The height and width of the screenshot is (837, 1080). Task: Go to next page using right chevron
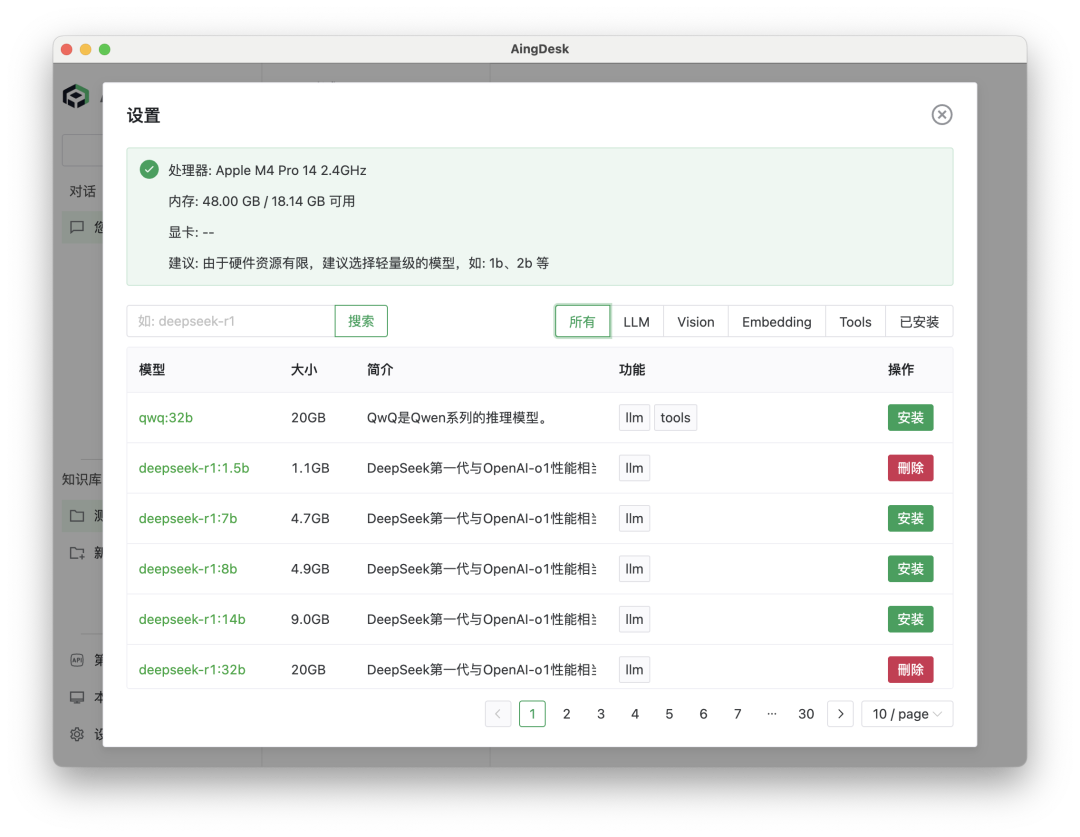[x=840, y=714]
